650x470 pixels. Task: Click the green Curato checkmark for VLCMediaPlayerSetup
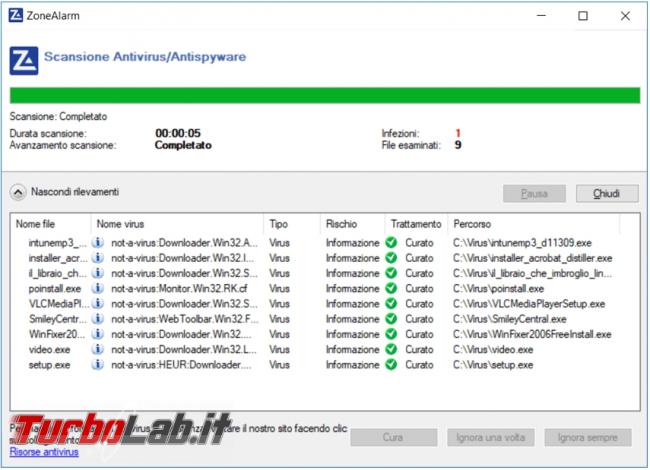coord(391,304)
